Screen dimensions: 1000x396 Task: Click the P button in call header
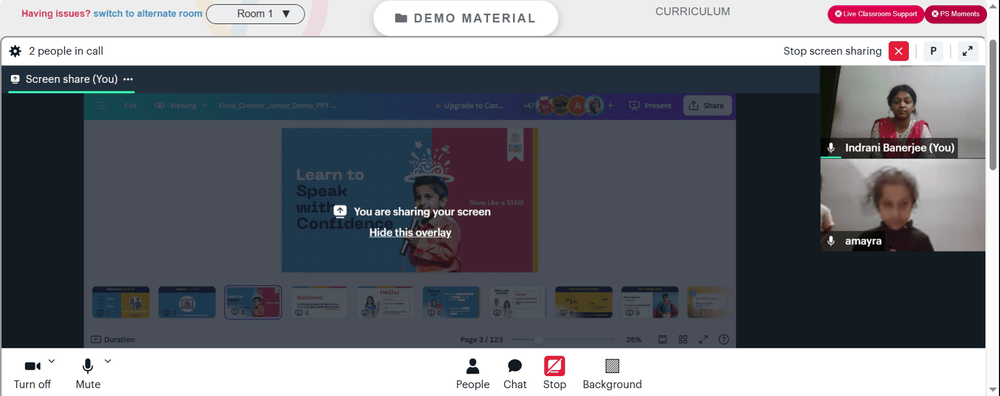pos(933,52)
